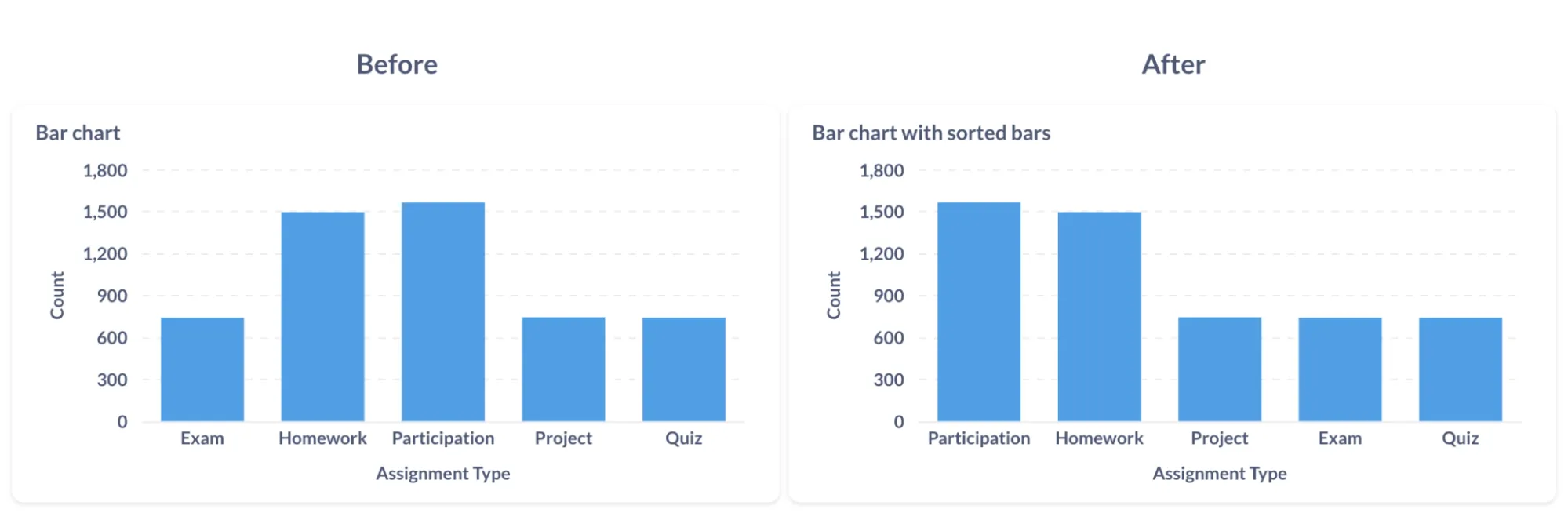Click the Count axis label in the sorted chart
This screenshot has height=520, width=1568.
(834, 296)
